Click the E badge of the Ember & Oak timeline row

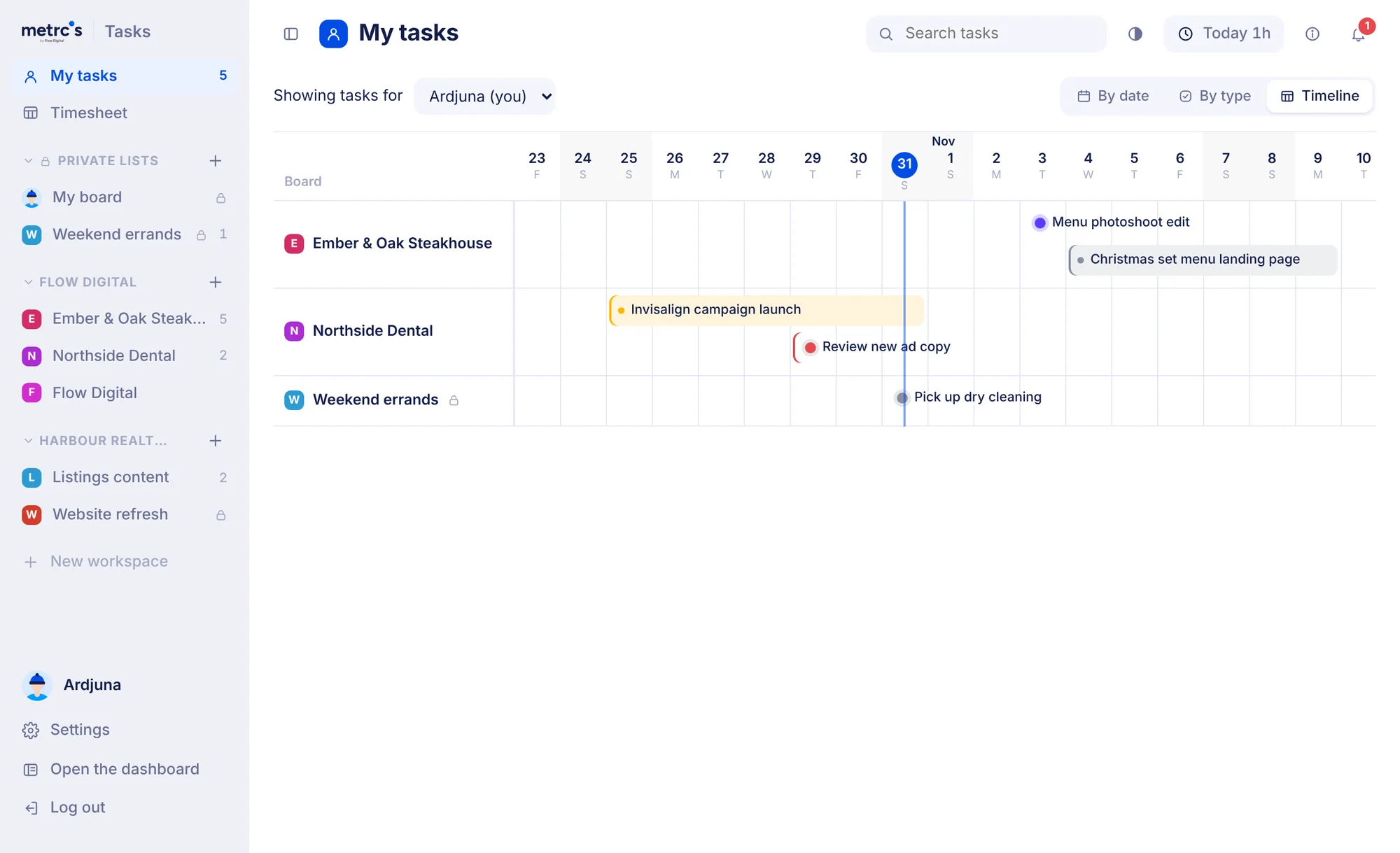tap(294, 244)
